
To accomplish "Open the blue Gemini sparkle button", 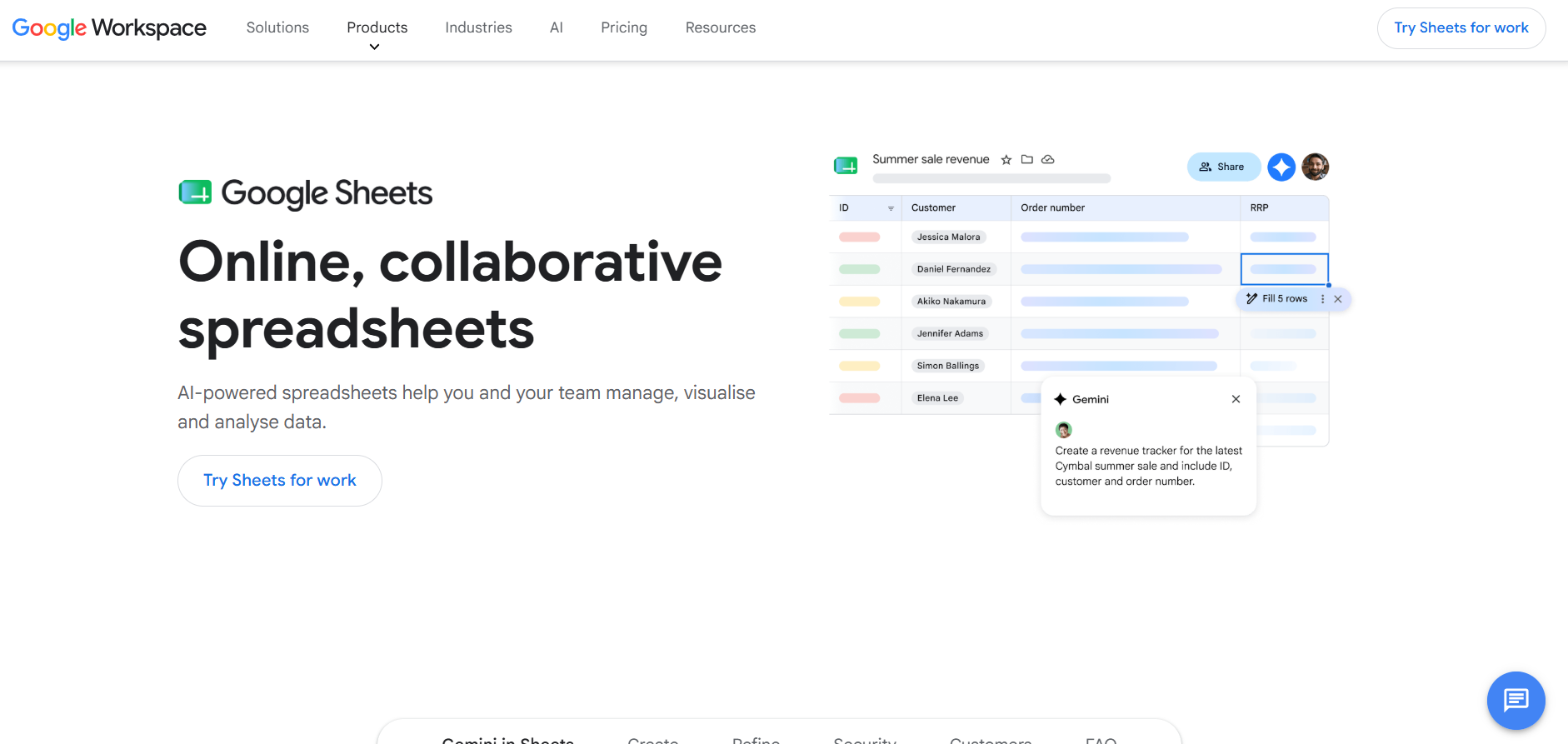I will pyautogui.click(x=1281, y=167).
